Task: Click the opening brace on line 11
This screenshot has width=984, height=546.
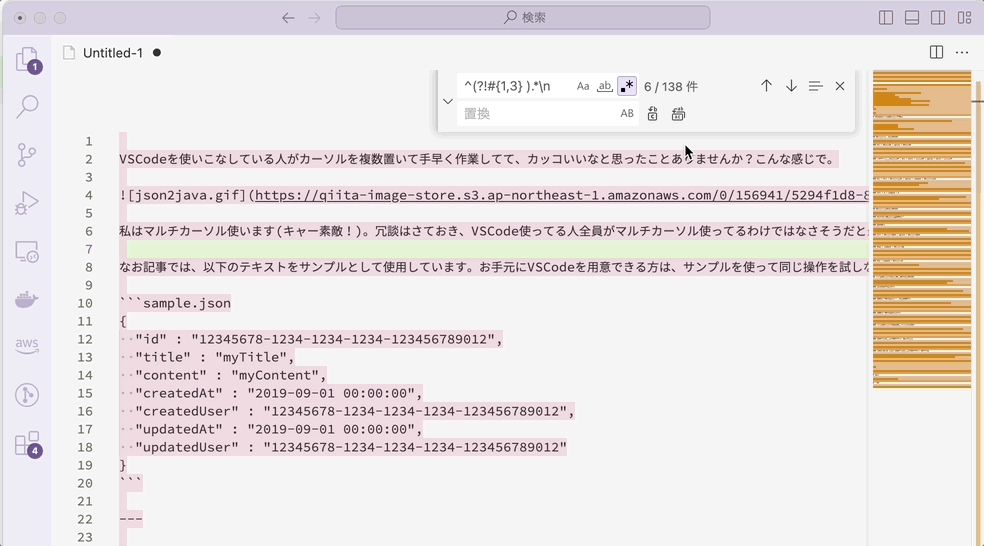Action: point(123,321)
